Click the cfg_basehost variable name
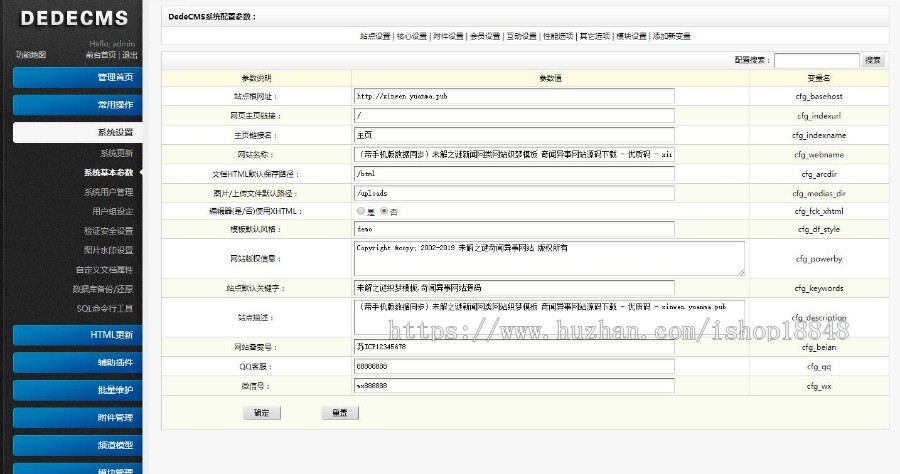Image resolution: width=900 pixels, height=474 pixels. 819,96
